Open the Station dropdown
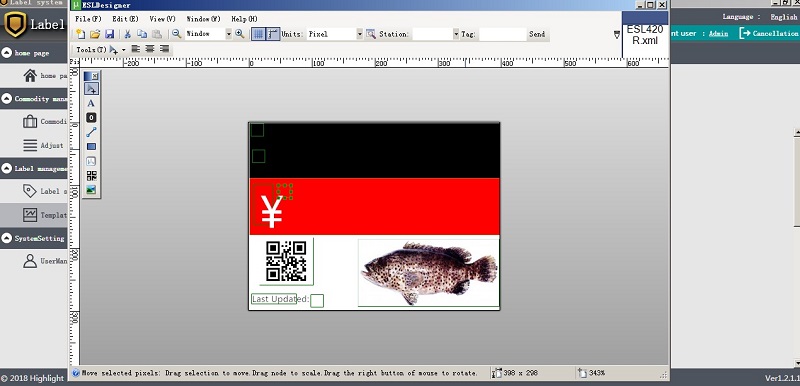This screenshot has width=800, height=386. [456, 34]
